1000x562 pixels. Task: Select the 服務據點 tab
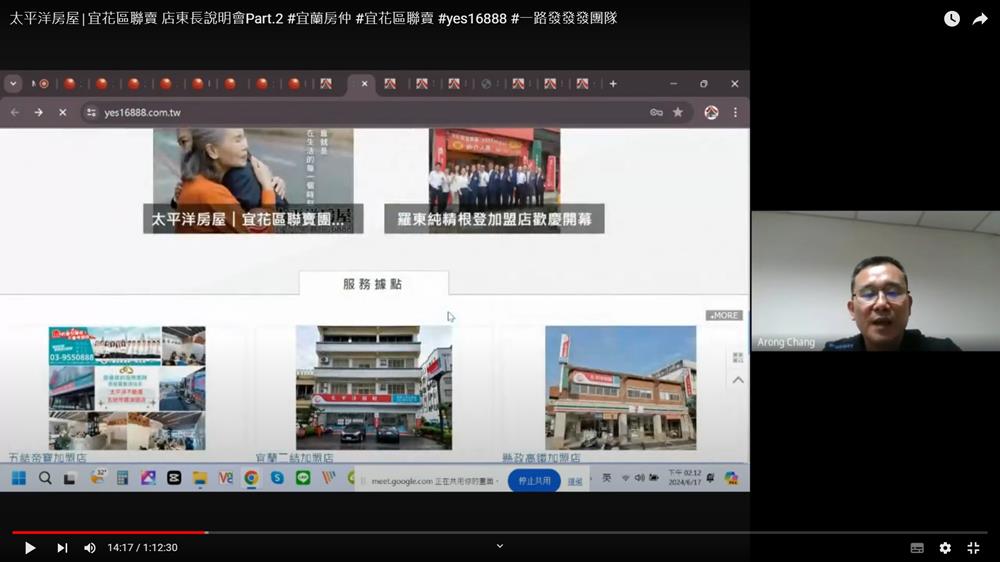click(373, 284)
